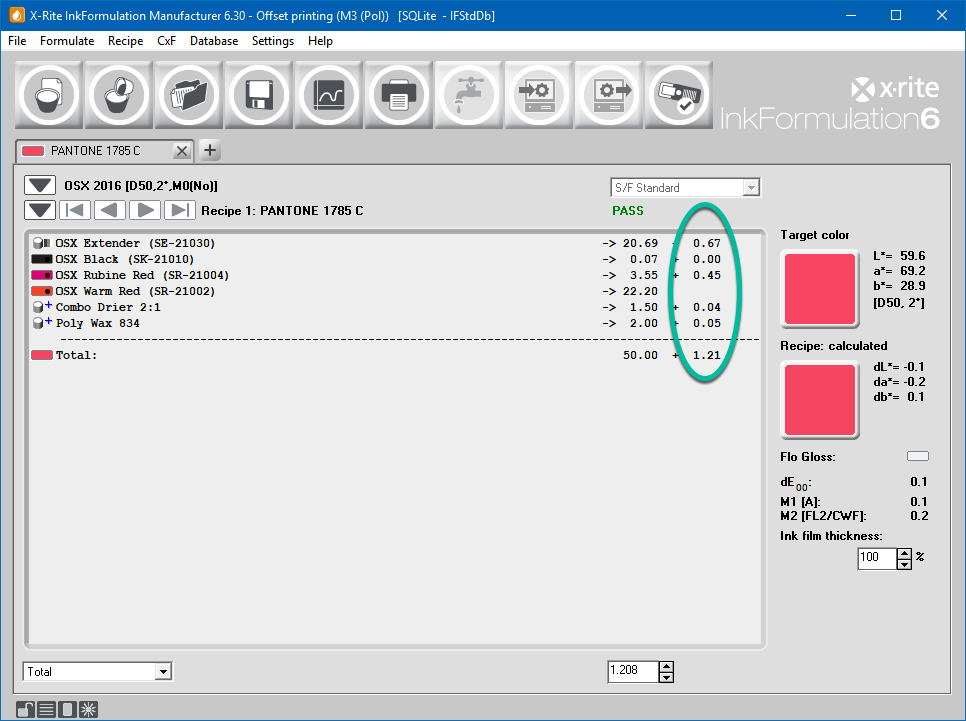
Task: Jump to the first recipe
Action: coord(75,210)
